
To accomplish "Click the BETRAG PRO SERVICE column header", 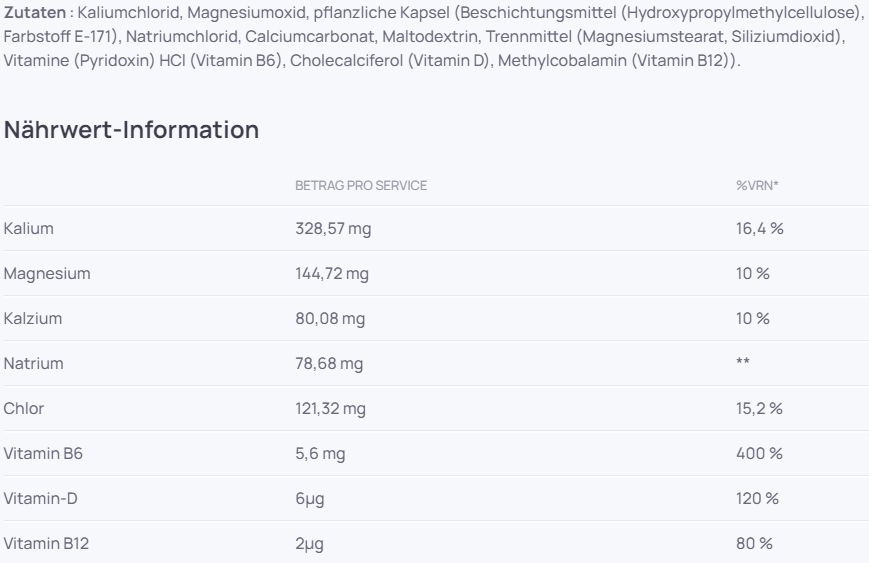I will (x=361, y=186).
